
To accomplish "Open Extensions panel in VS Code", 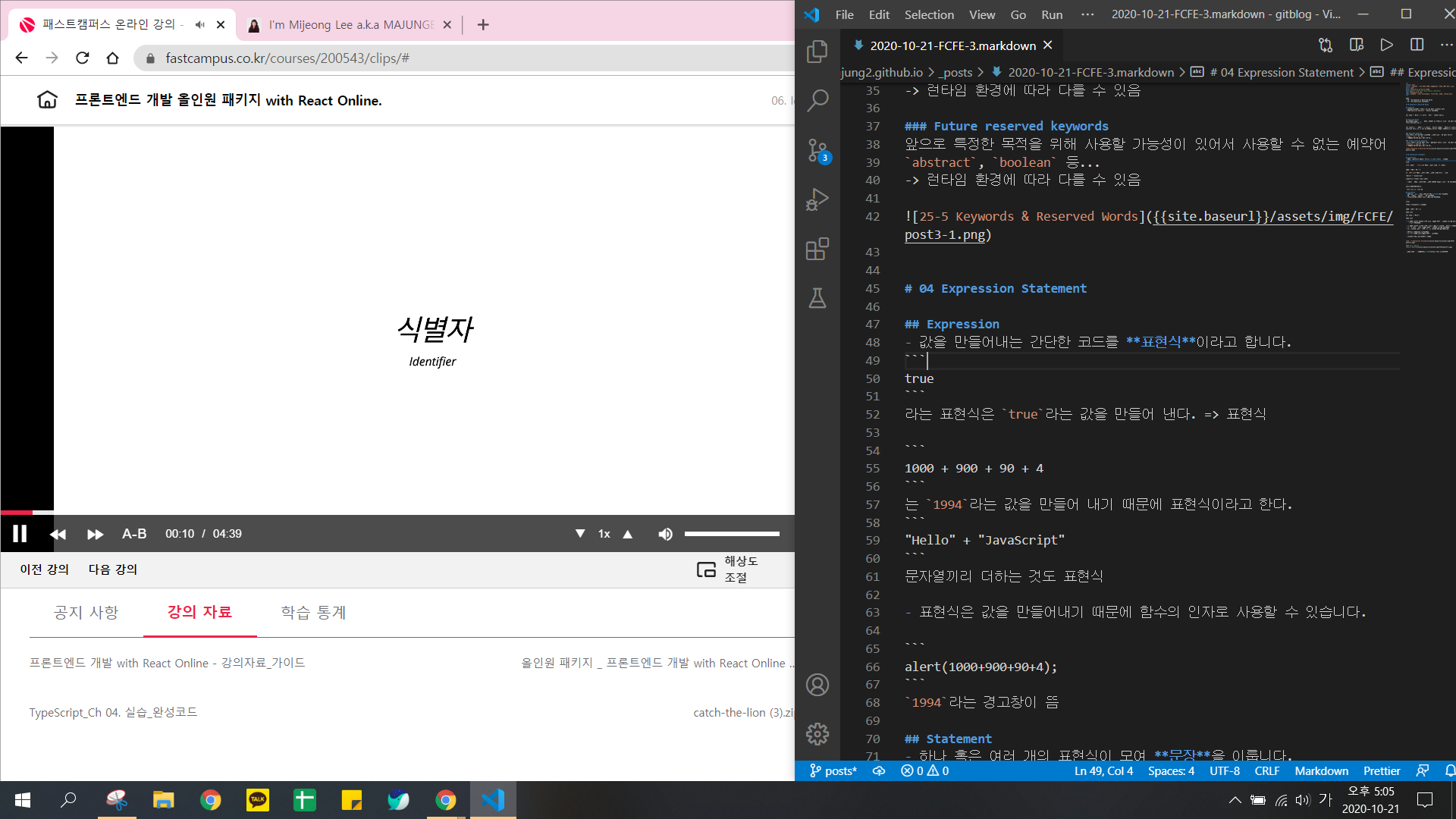I will [x=817, y=249].
